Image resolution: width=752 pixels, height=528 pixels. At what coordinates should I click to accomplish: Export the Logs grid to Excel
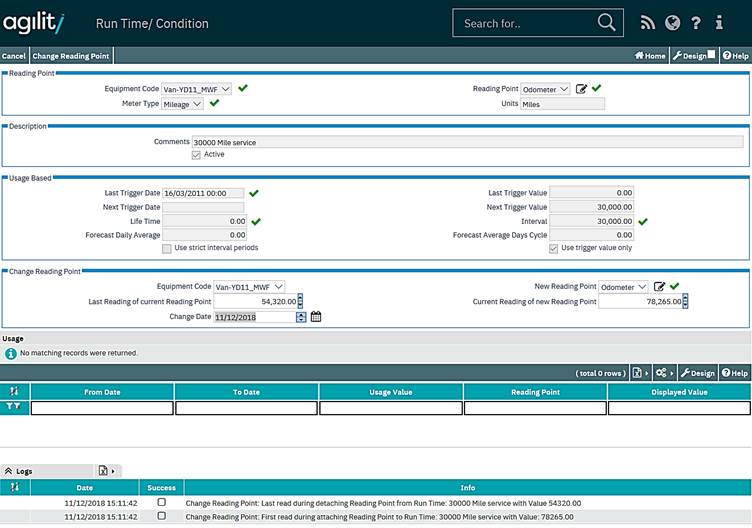[x=102, y=470]
